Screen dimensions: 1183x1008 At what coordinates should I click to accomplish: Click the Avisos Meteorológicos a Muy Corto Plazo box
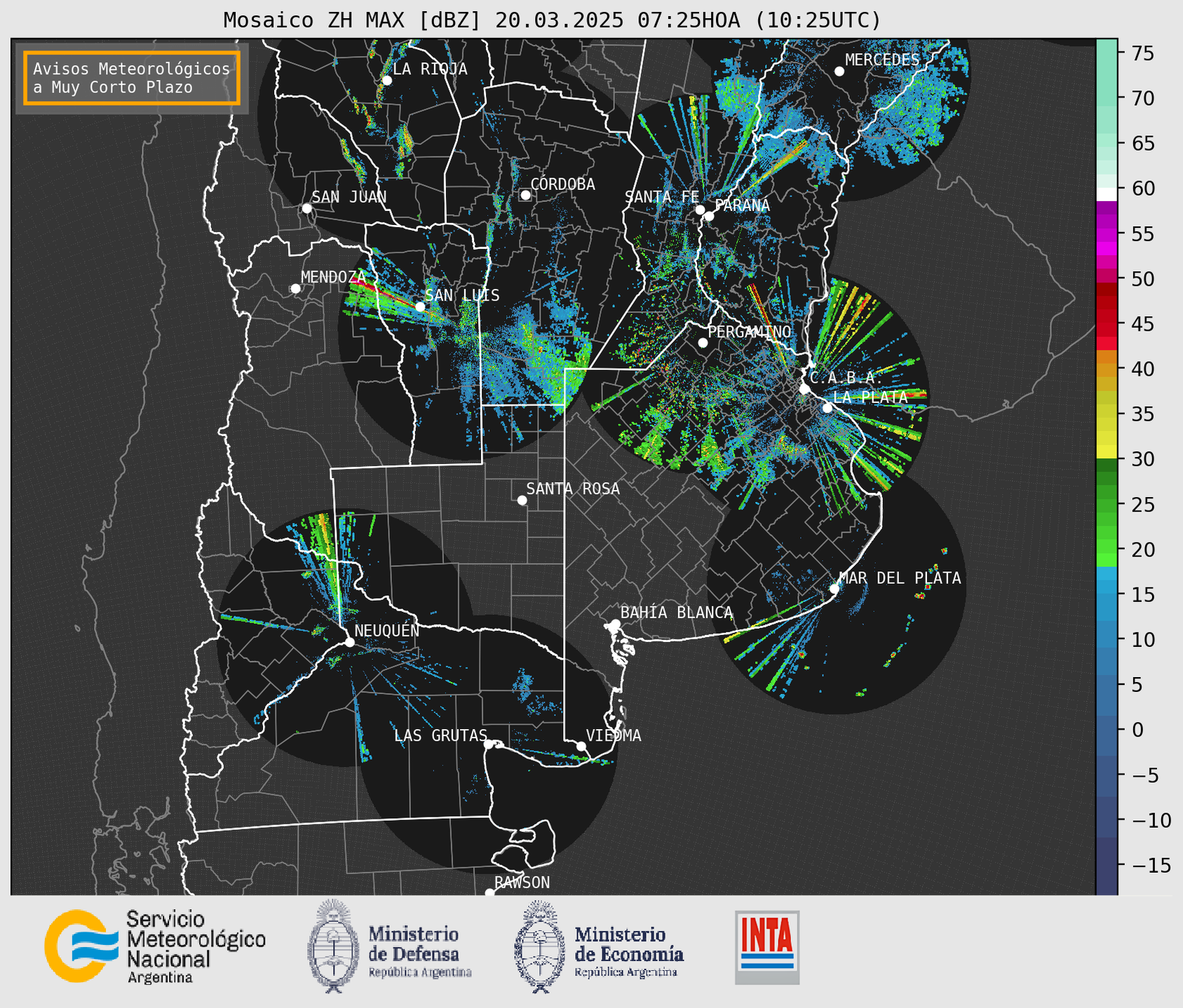tap(132, 78)
